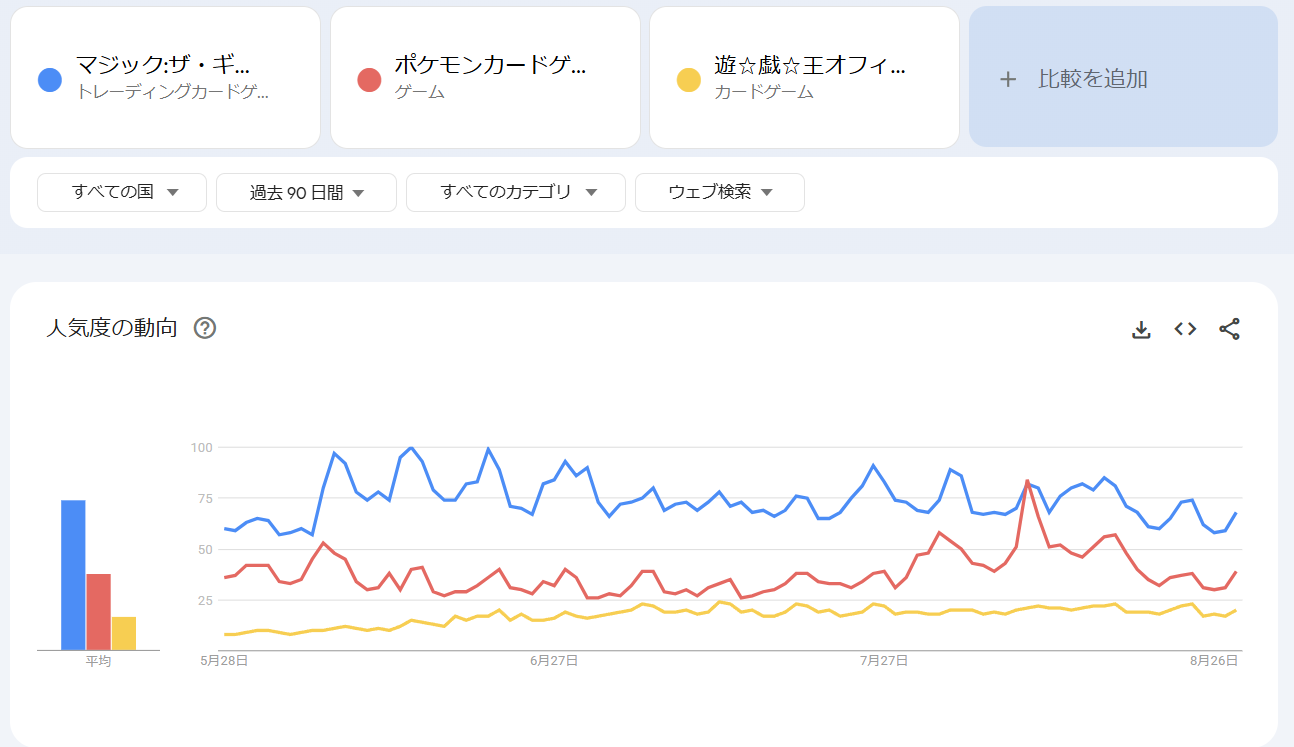1294x747 pixels.
Task: Click the yellow dot for 遊☆戯☆王オフィ
Action: 689,79
